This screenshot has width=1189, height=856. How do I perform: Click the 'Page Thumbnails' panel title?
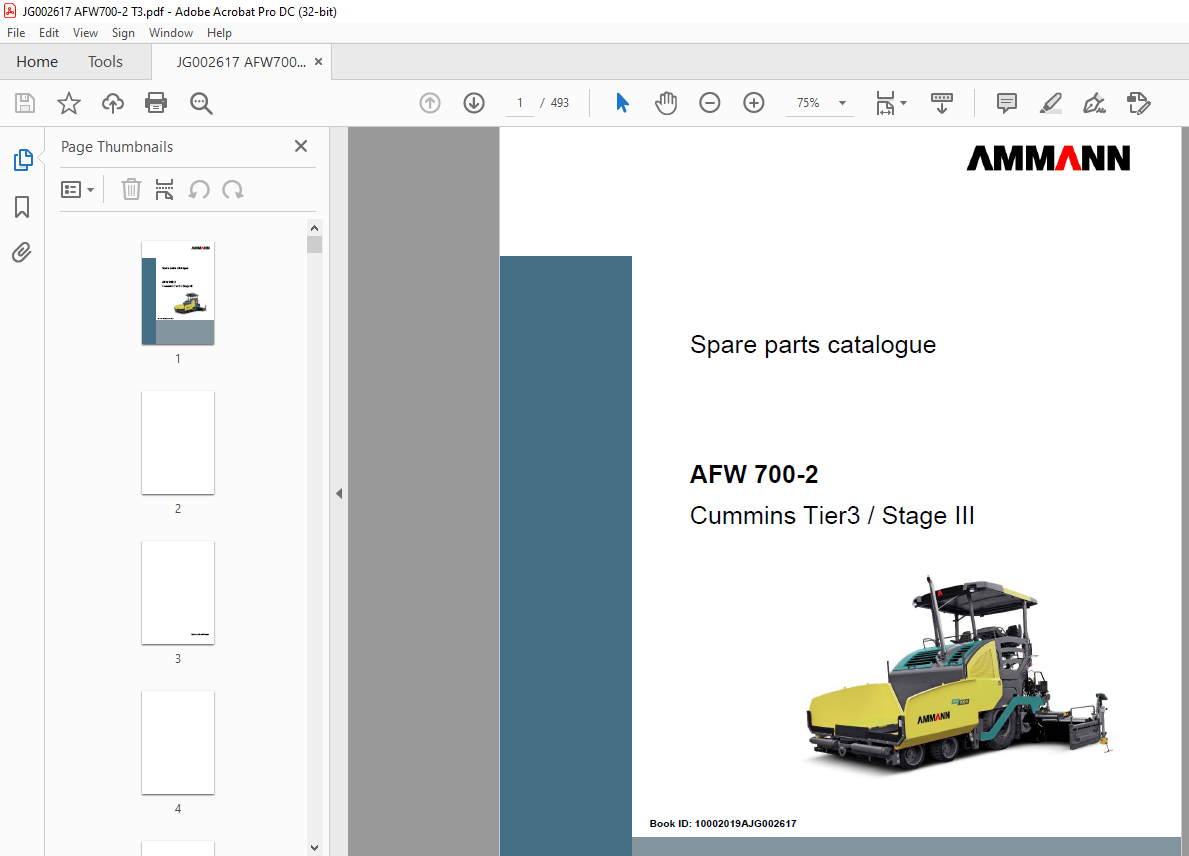(117, 147)
